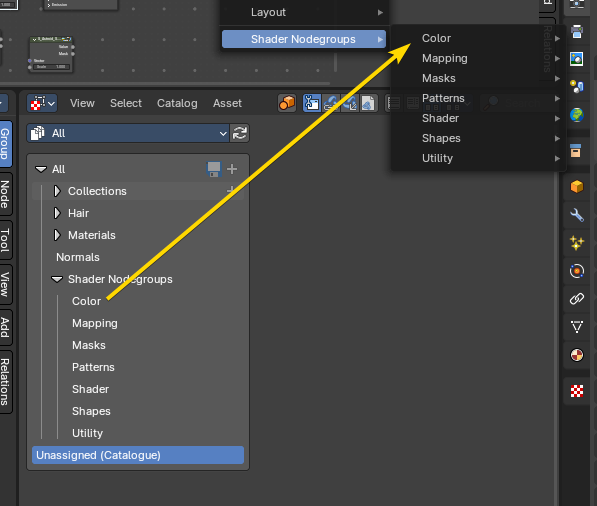Open Shapes submenu in popup menu
Screen dimensions: 597x506
click(x=479, y=138)
